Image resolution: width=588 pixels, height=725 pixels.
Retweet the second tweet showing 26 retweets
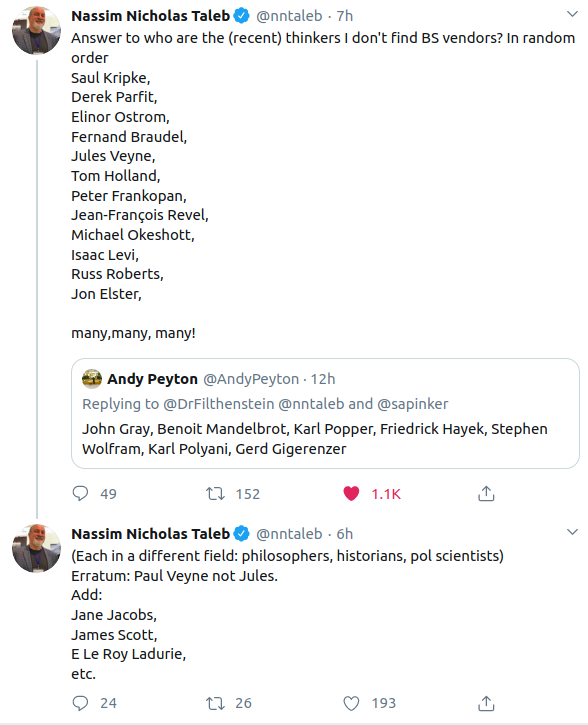coord(215,703)
